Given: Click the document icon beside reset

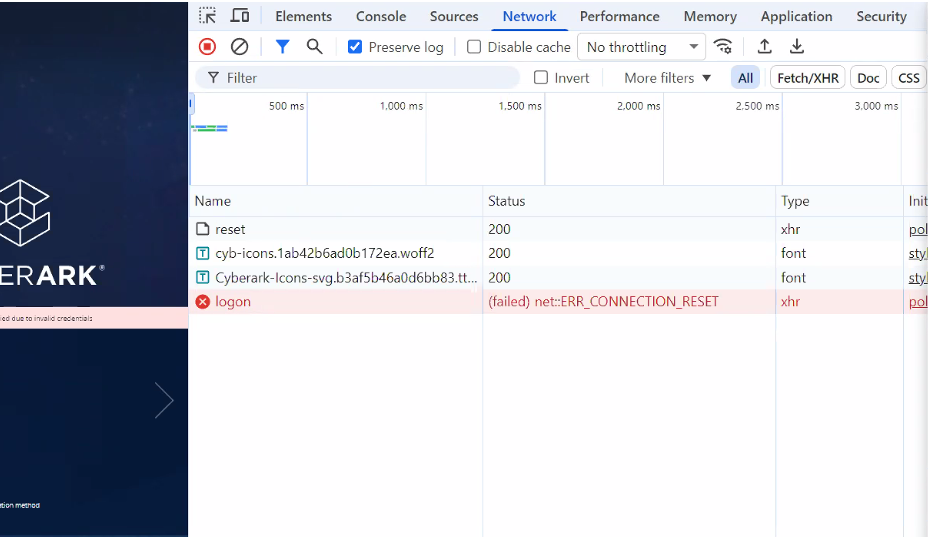Looking at the screenshot, I should (x=202, y=229).
